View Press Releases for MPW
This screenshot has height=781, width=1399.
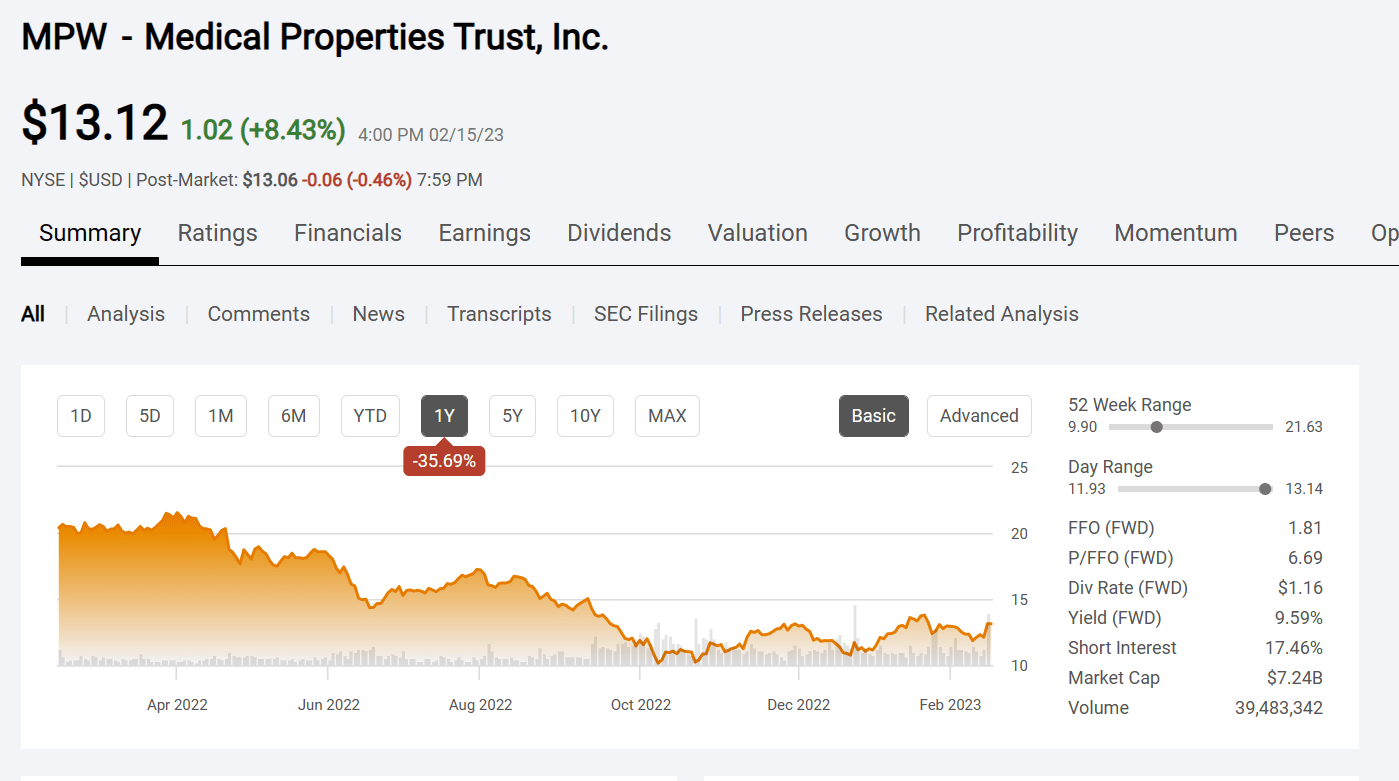point(811,313)
